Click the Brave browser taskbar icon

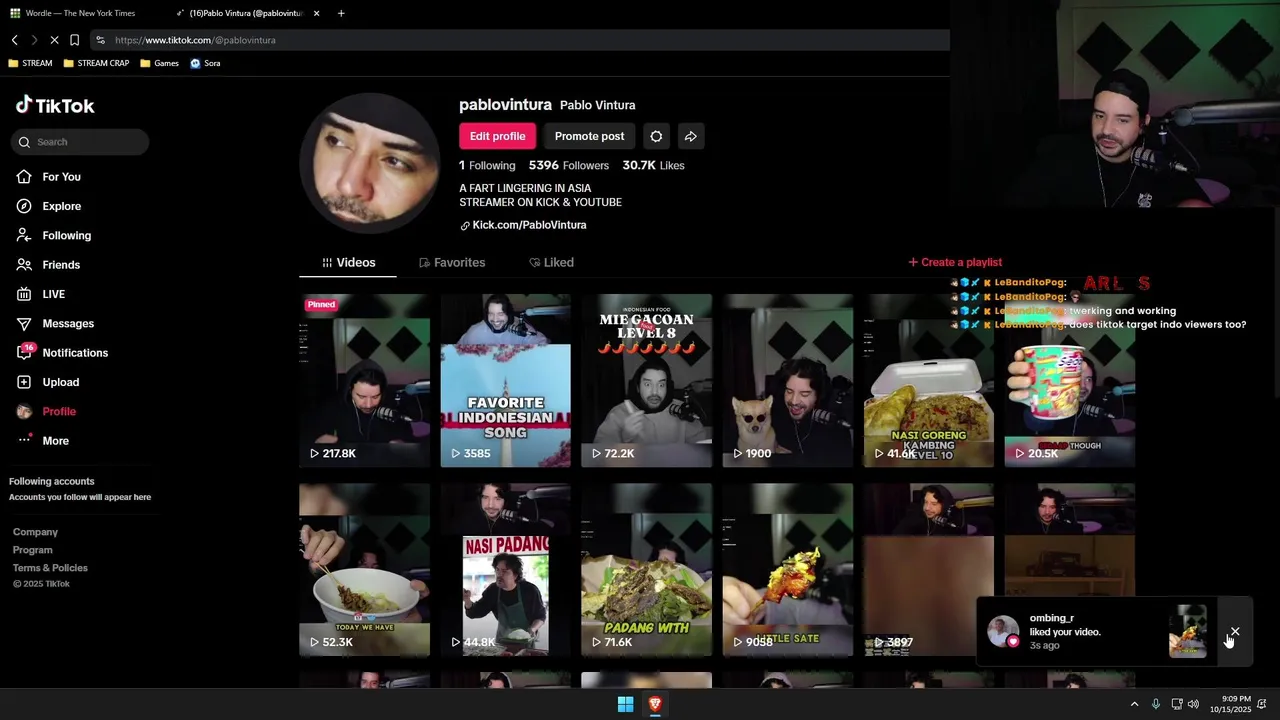pos(655,704)
